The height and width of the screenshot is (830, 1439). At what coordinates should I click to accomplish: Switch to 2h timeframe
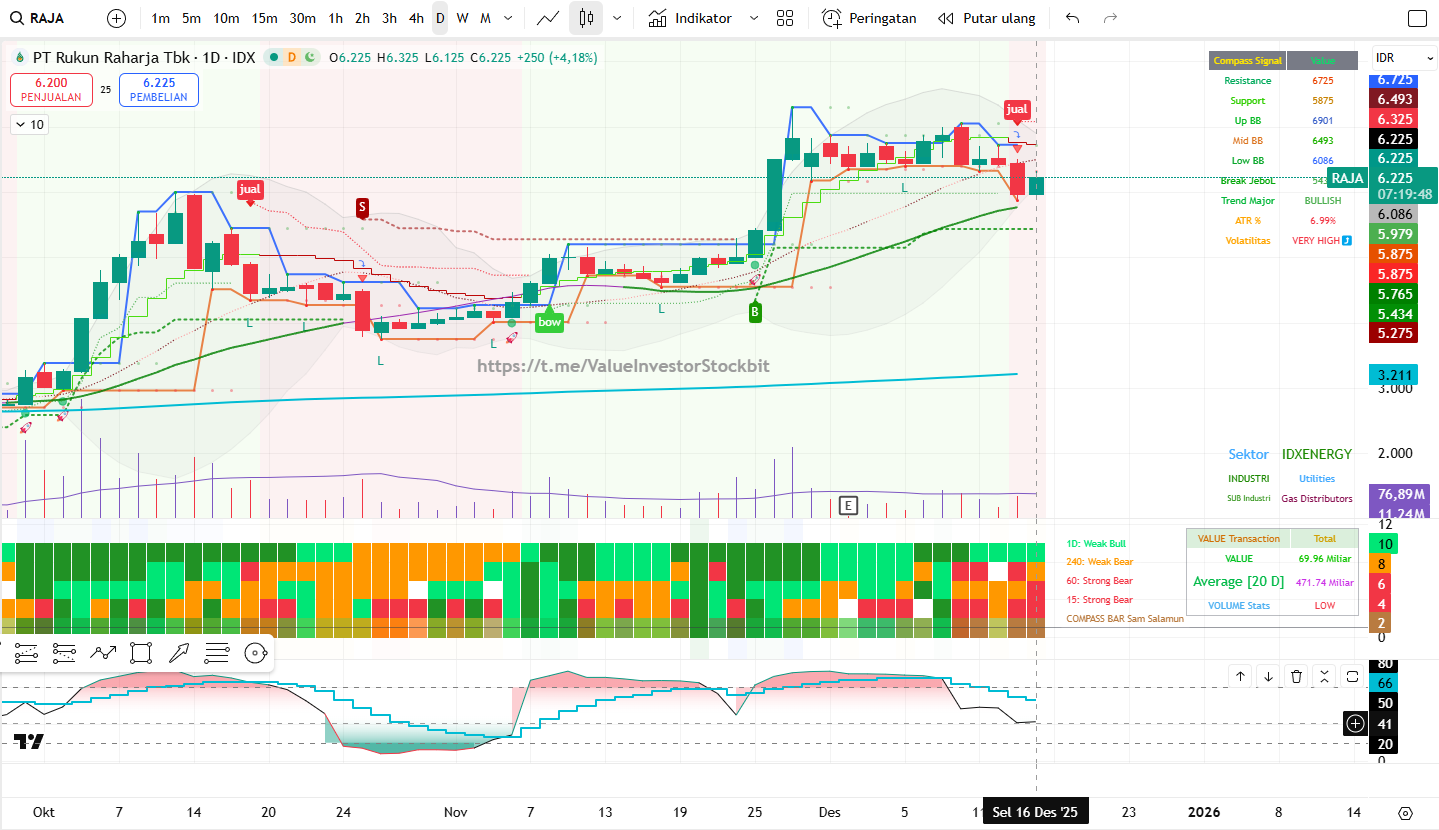pyautogui.click(x=362, y=18)
